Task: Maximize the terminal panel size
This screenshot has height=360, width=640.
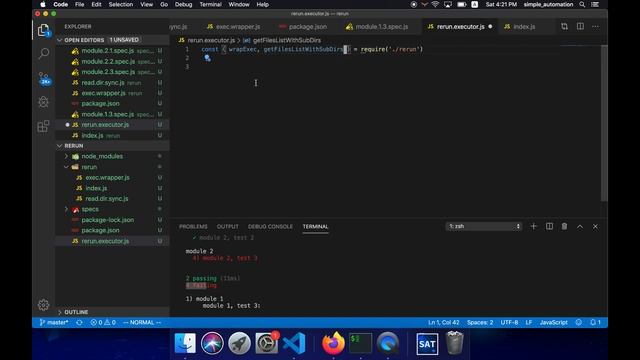Action: 580,226
